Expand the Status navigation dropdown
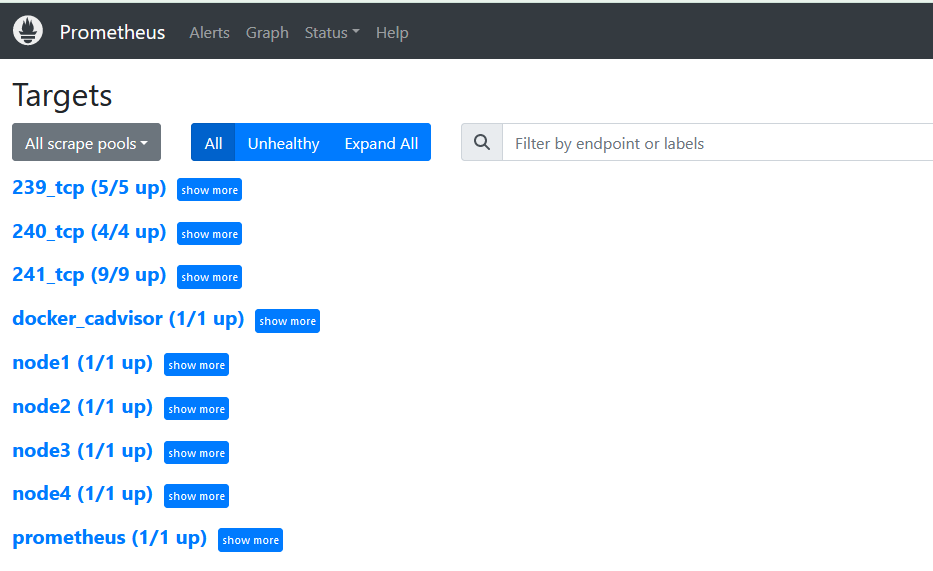Image resolution: width=933 pixels, height=571 pixels. [332, 33]
